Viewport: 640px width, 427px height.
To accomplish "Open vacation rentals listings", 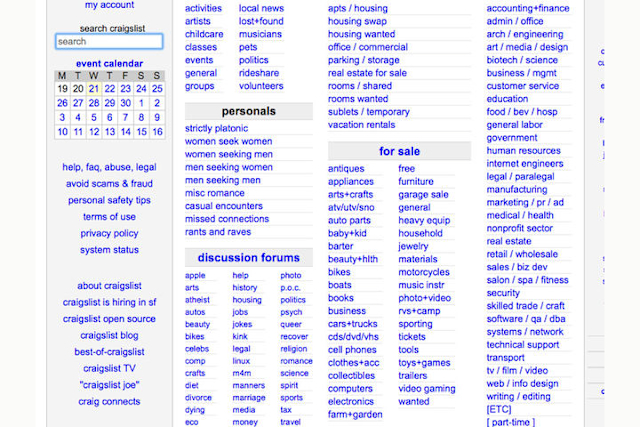I will pos(362,125).
